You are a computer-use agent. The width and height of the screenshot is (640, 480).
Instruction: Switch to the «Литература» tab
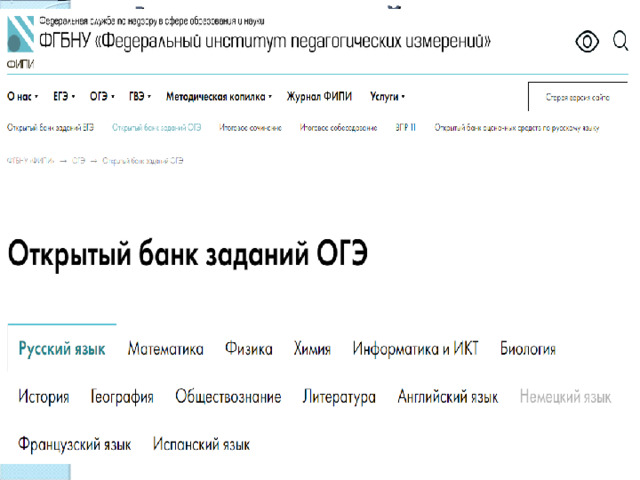click(339, 397)
